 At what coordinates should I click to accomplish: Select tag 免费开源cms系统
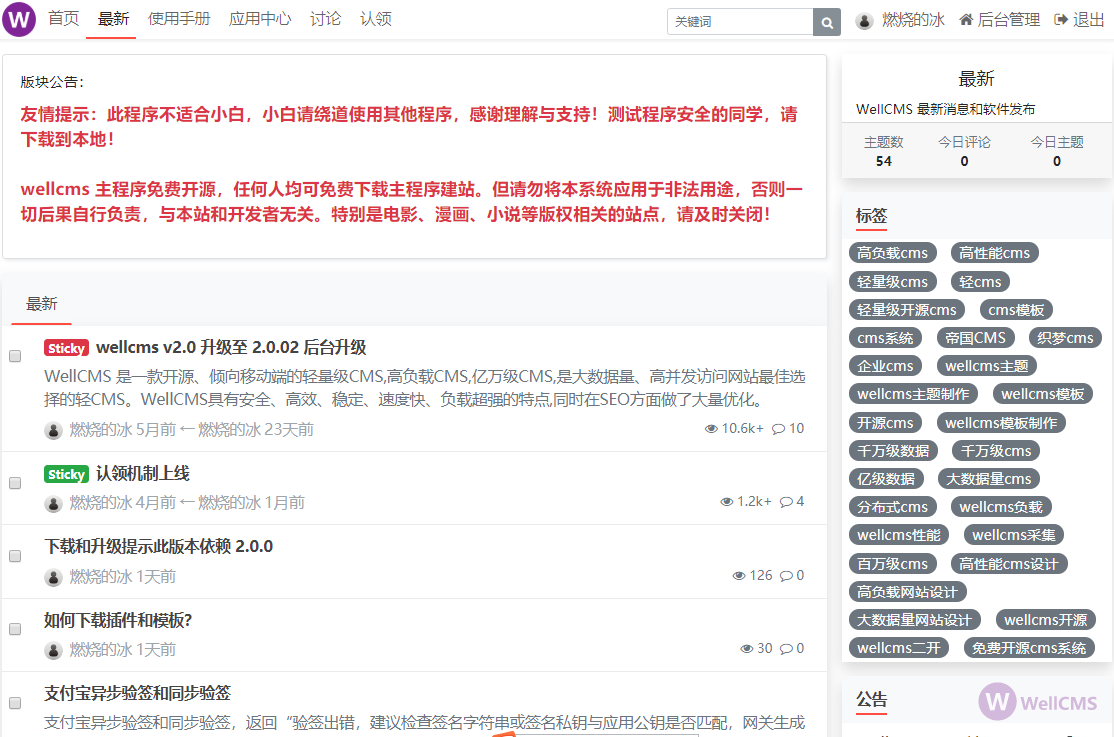pos(1029,648)
